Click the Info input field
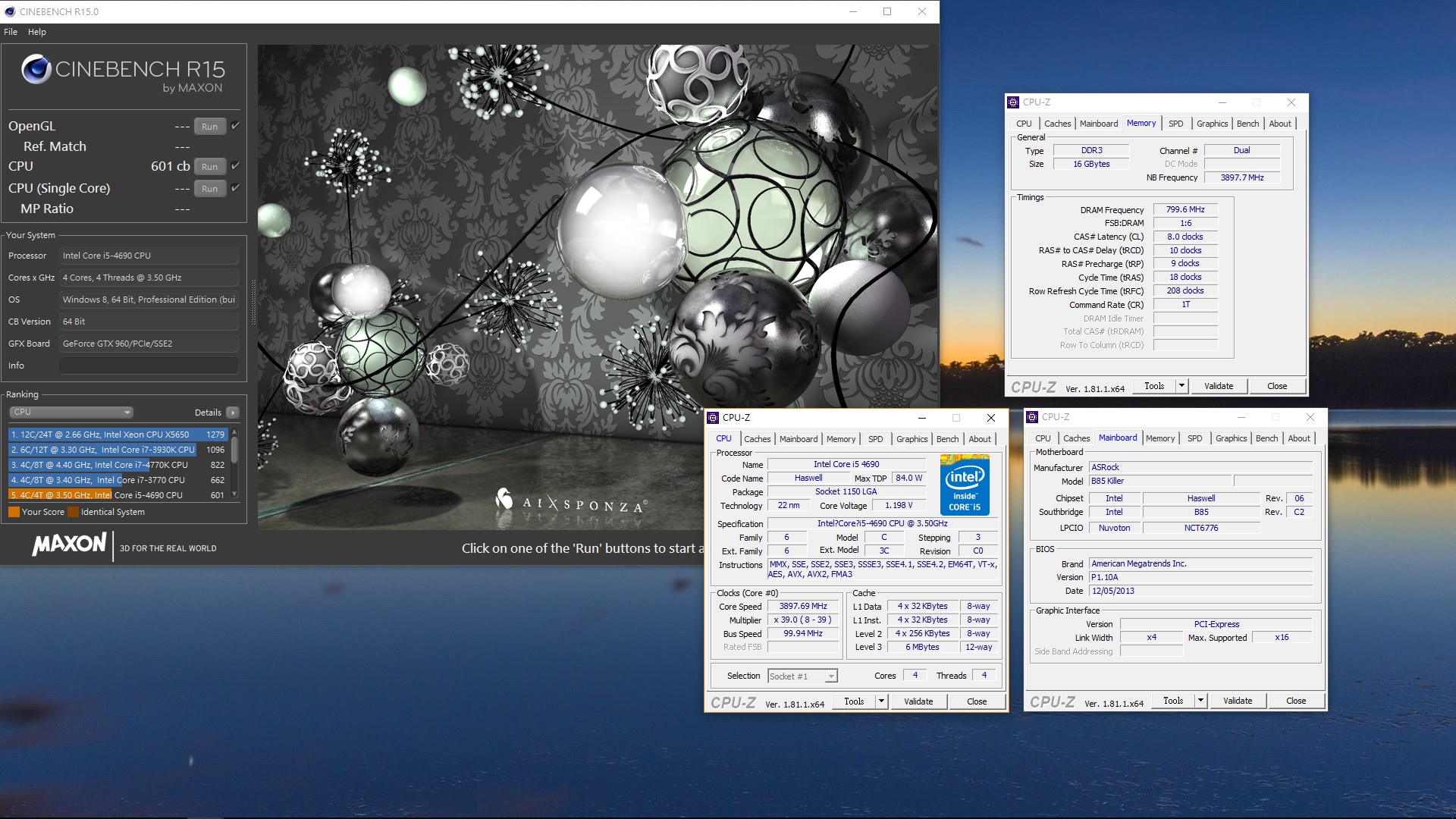1456x819 pixels. 149,366
